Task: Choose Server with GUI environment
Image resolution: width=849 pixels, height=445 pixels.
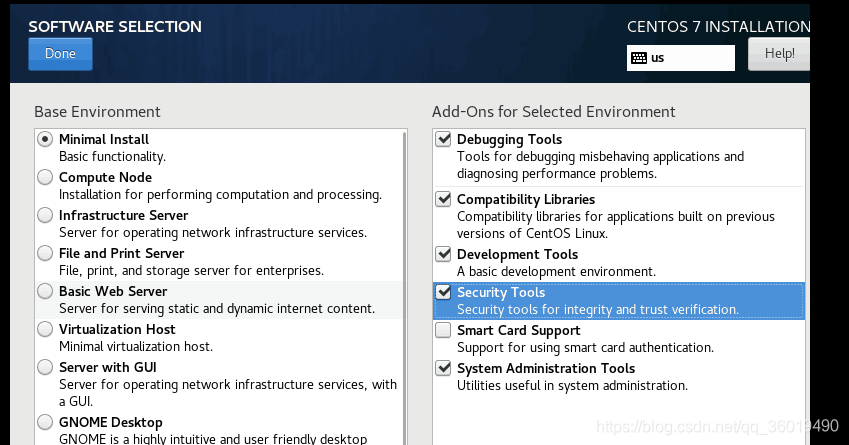Action: coord(45,368)
